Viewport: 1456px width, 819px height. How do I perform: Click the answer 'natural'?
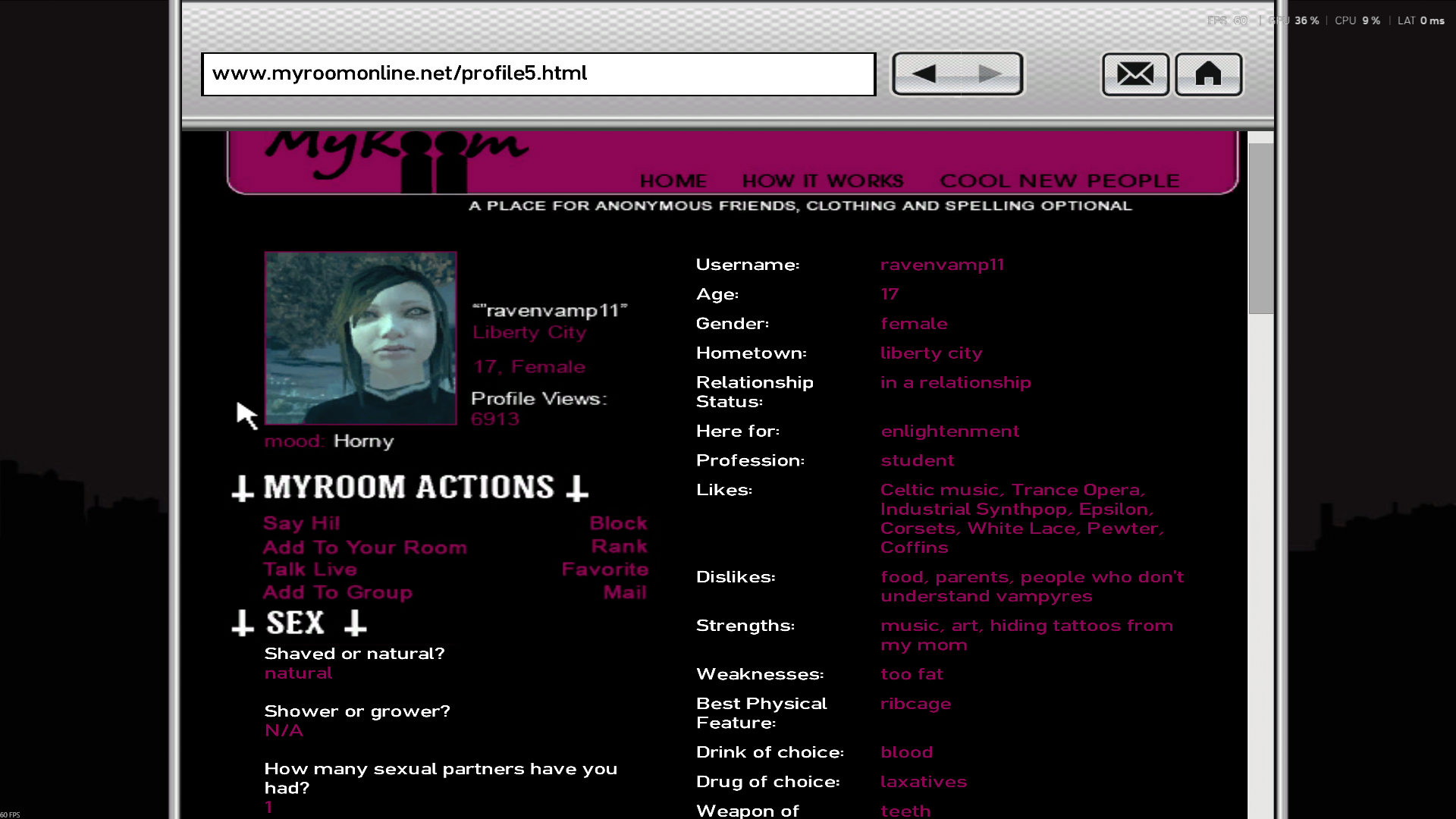coord(298,673)
